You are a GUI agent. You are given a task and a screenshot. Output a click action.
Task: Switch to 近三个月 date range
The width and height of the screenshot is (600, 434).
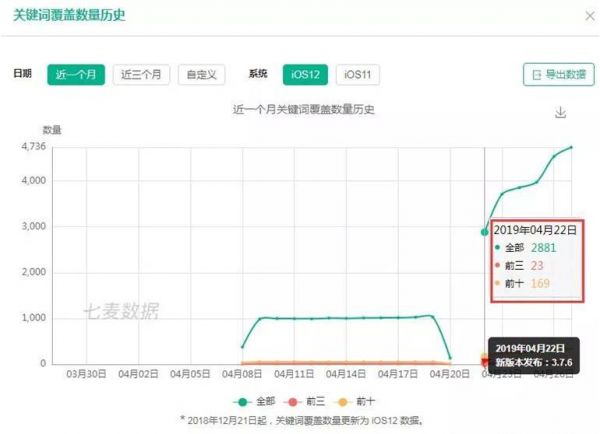coord(141,74)
